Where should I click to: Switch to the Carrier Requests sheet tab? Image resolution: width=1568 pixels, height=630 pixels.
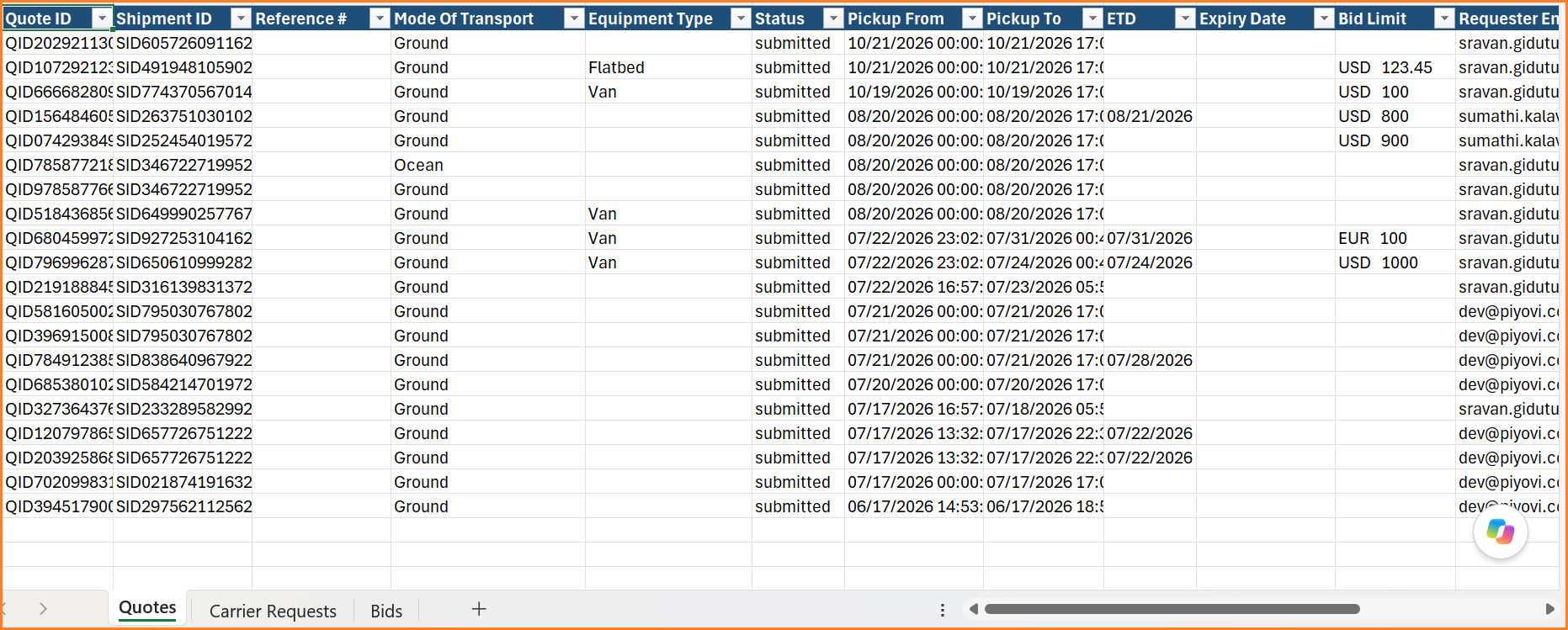[x=273, y=611]
